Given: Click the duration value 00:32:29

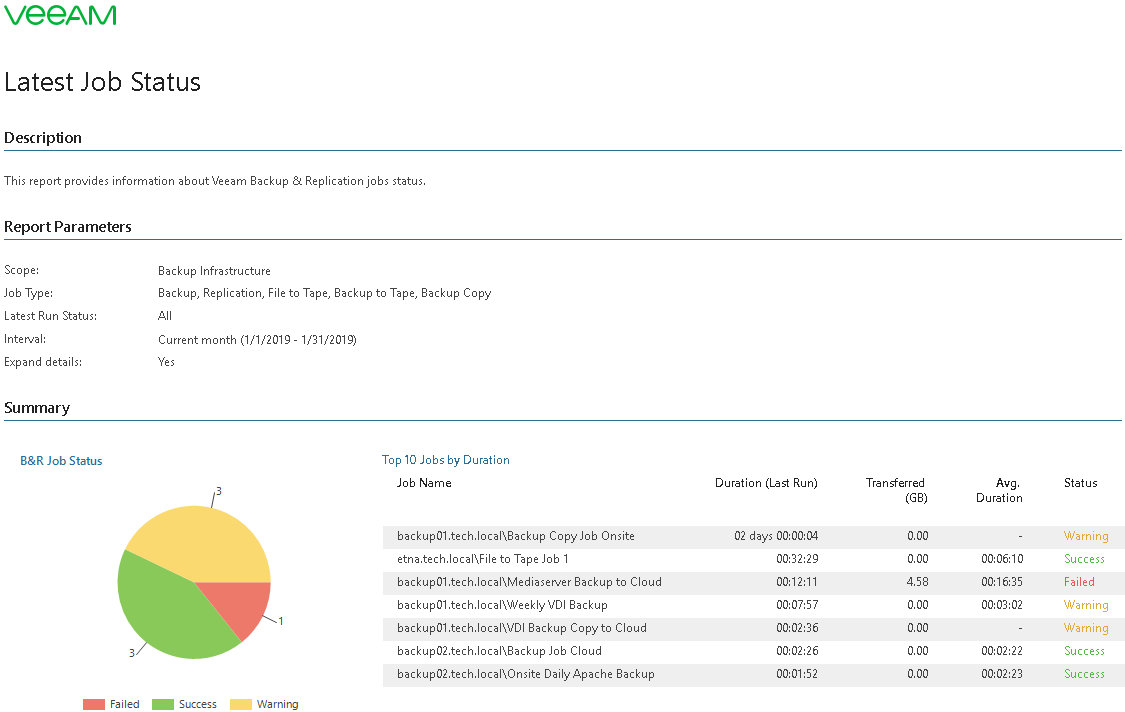Looking at the screenshot, I should (797, 559).
